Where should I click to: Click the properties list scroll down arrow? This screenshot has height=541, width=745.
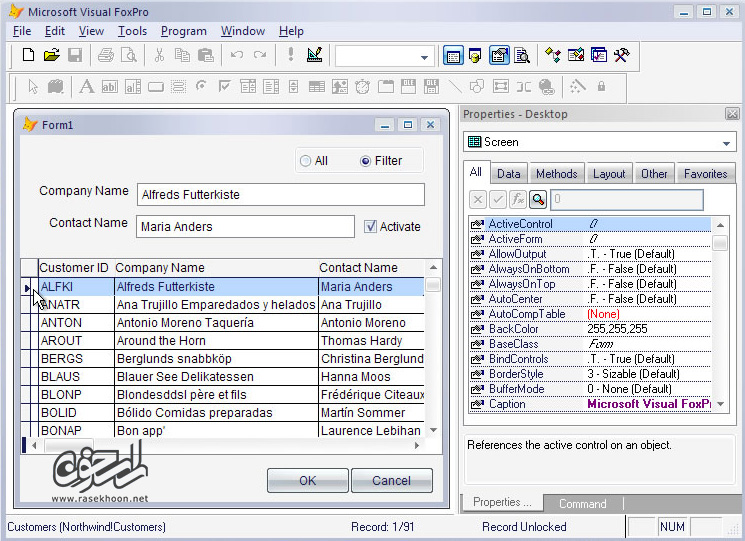[720, 404]
